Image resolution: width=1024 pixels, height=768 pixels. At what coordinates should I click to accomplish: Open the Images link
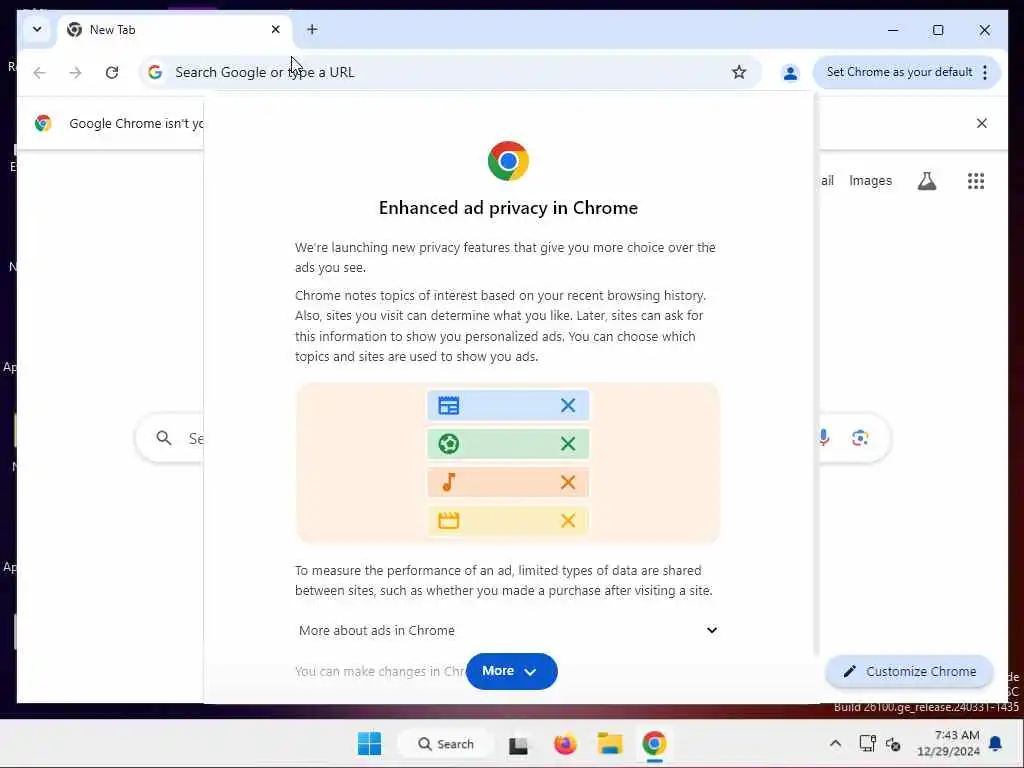coord(870,181)
